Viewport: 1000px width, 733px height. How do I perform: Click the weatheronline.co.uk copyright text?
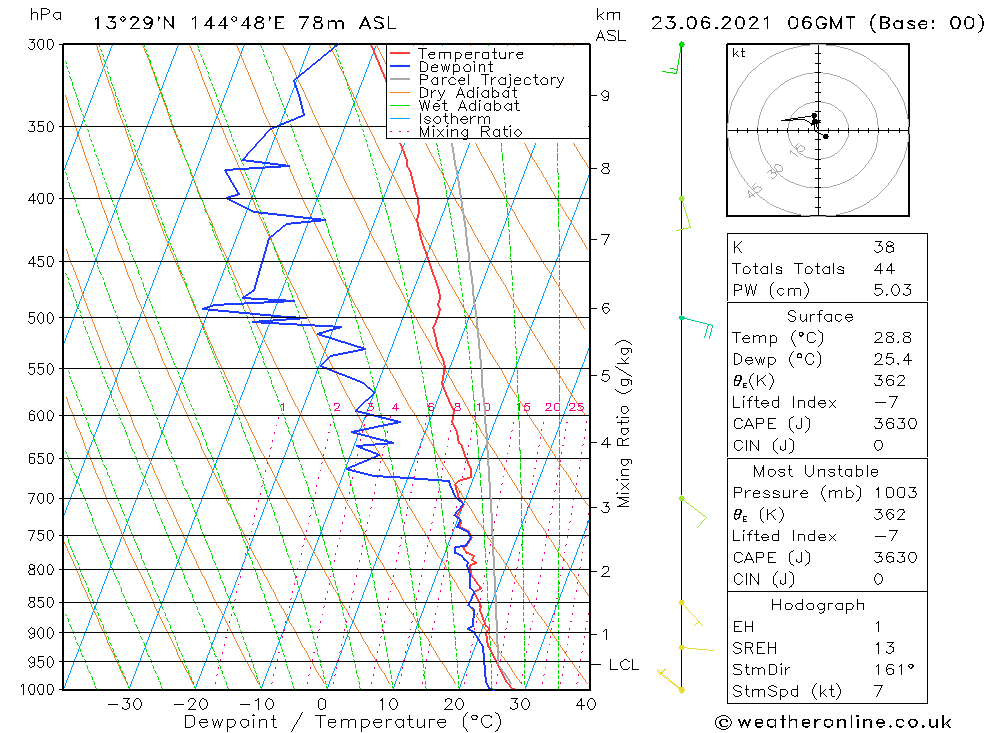(834, 722)
